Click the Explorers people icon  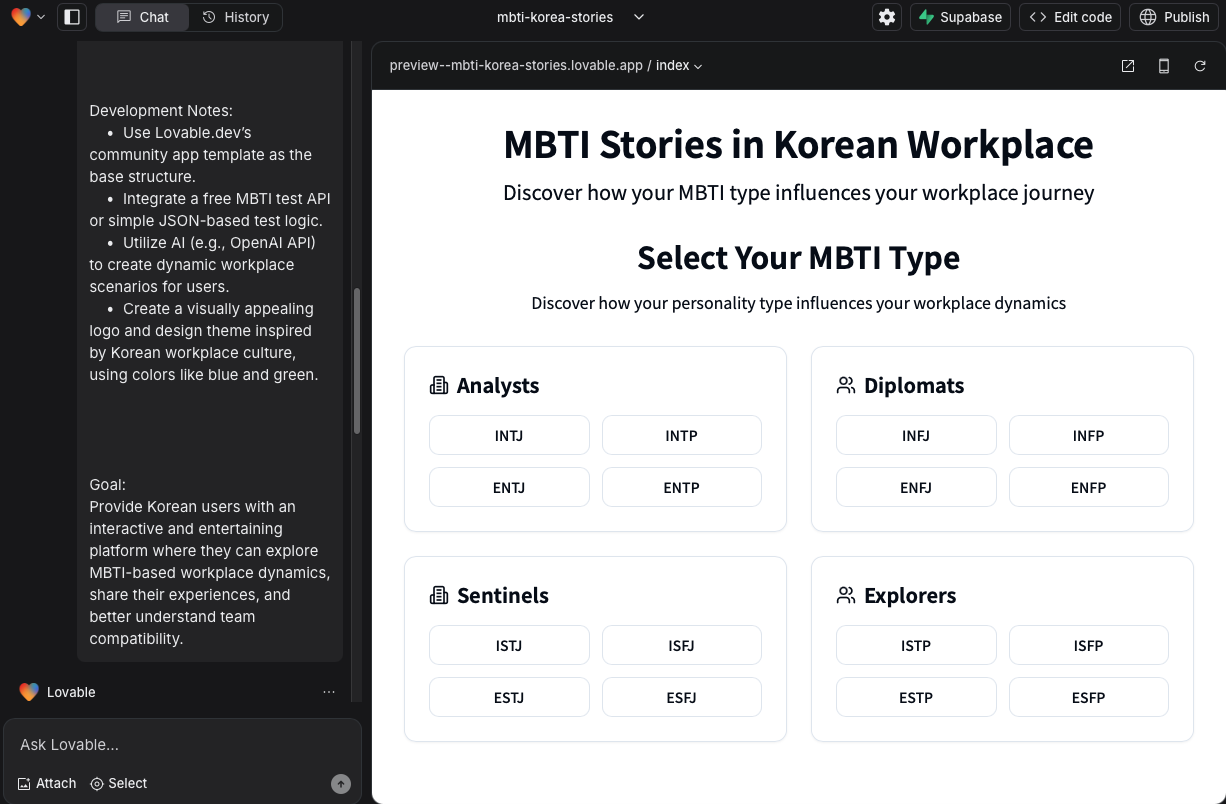coord(846,595)
